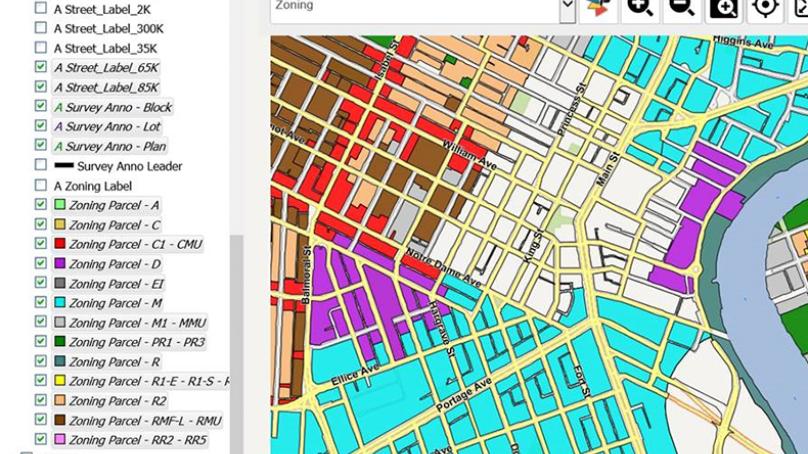808x454 pixels.
Task: Uncheck Zoning Parcel - M1 - MMU checkbox
Action: [x=41, y=322]
